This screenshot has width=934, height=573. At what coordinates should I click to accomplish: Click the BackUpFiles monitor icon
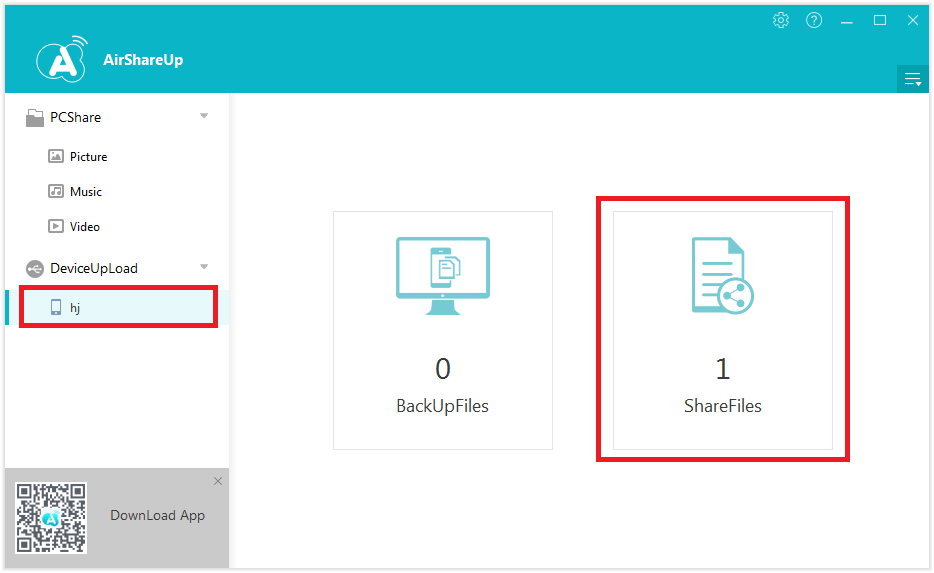tap(443, 276)
